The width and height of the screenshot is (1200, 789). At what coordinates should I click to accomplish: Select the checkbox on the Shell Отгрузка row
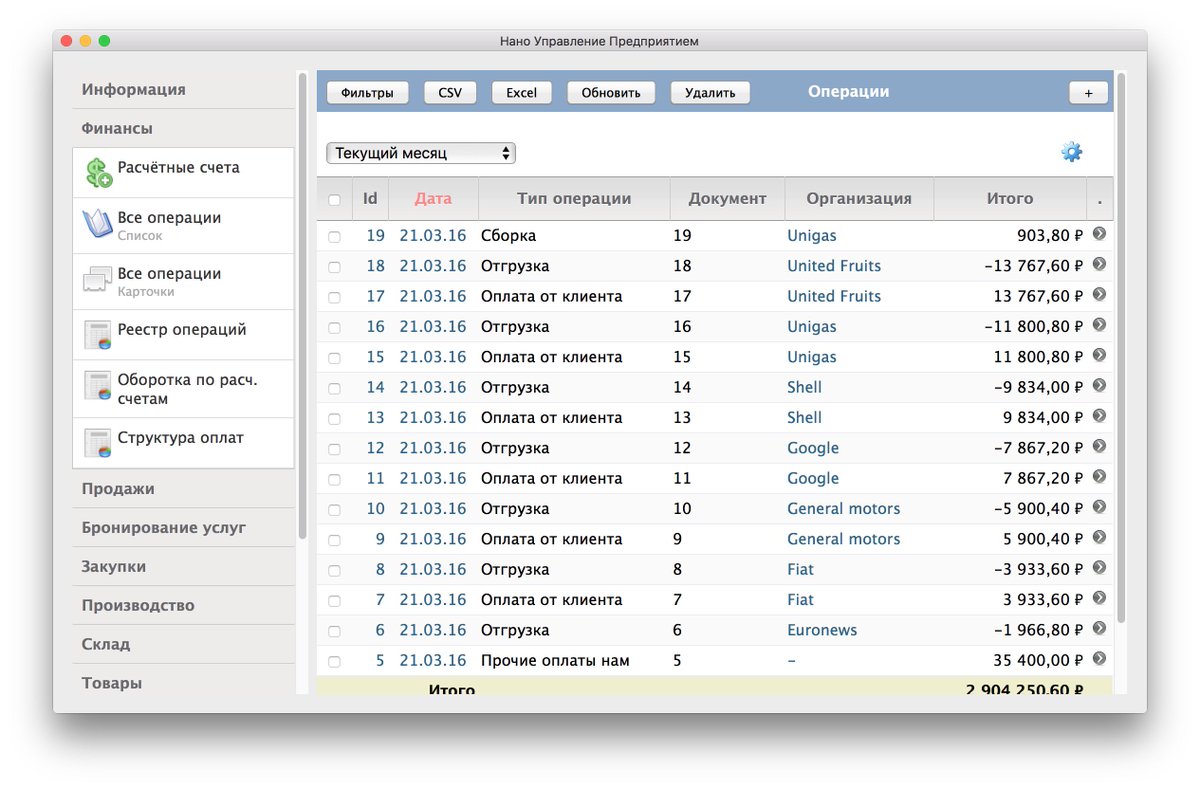point(334,387)
